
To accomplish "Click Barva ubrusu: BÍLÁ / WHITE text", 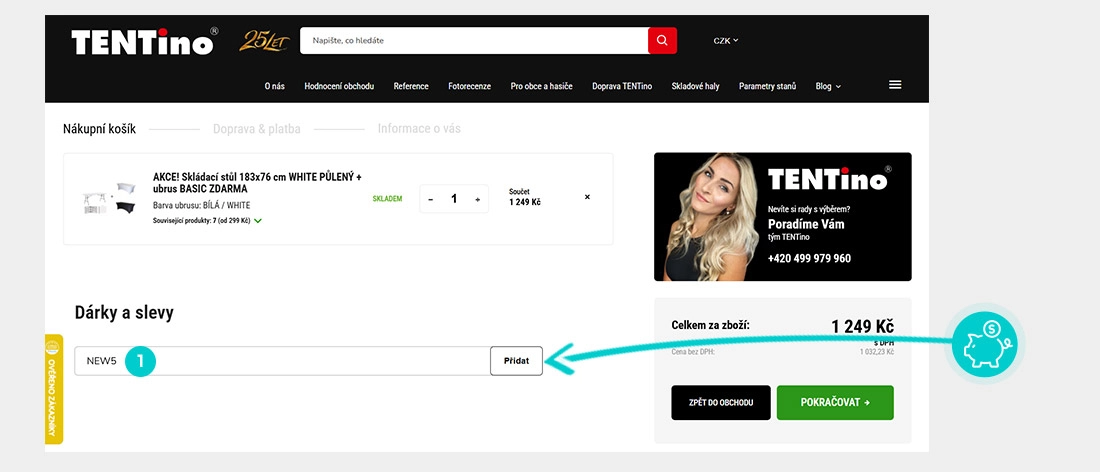I will click(201, 205).
